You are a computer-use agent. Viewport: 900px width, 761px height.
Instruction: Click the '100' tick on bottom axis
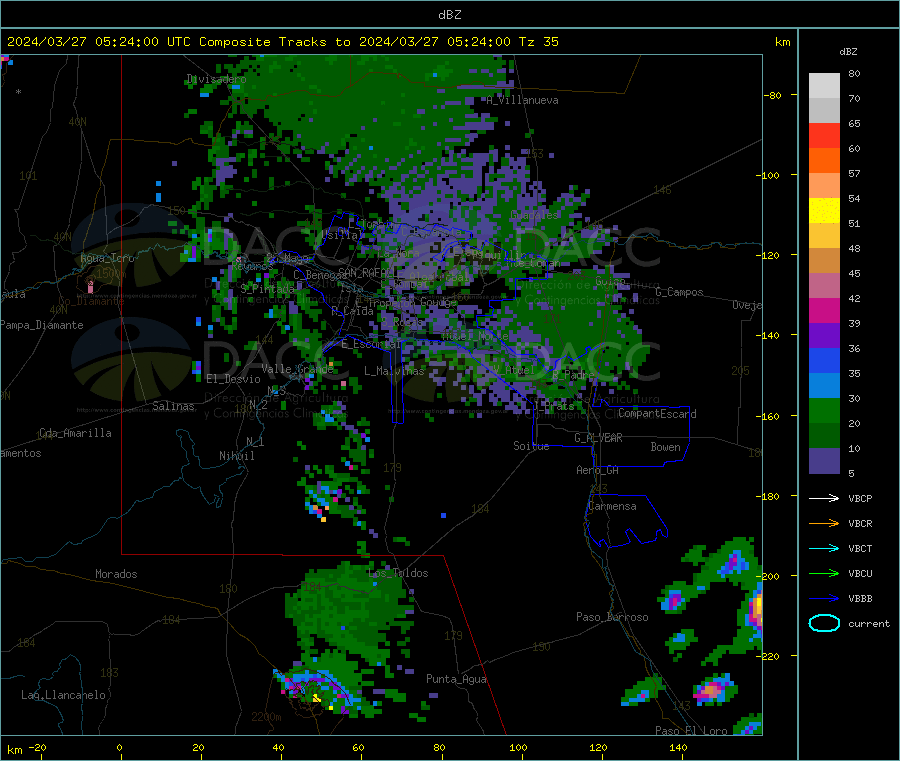coord(518,748)
